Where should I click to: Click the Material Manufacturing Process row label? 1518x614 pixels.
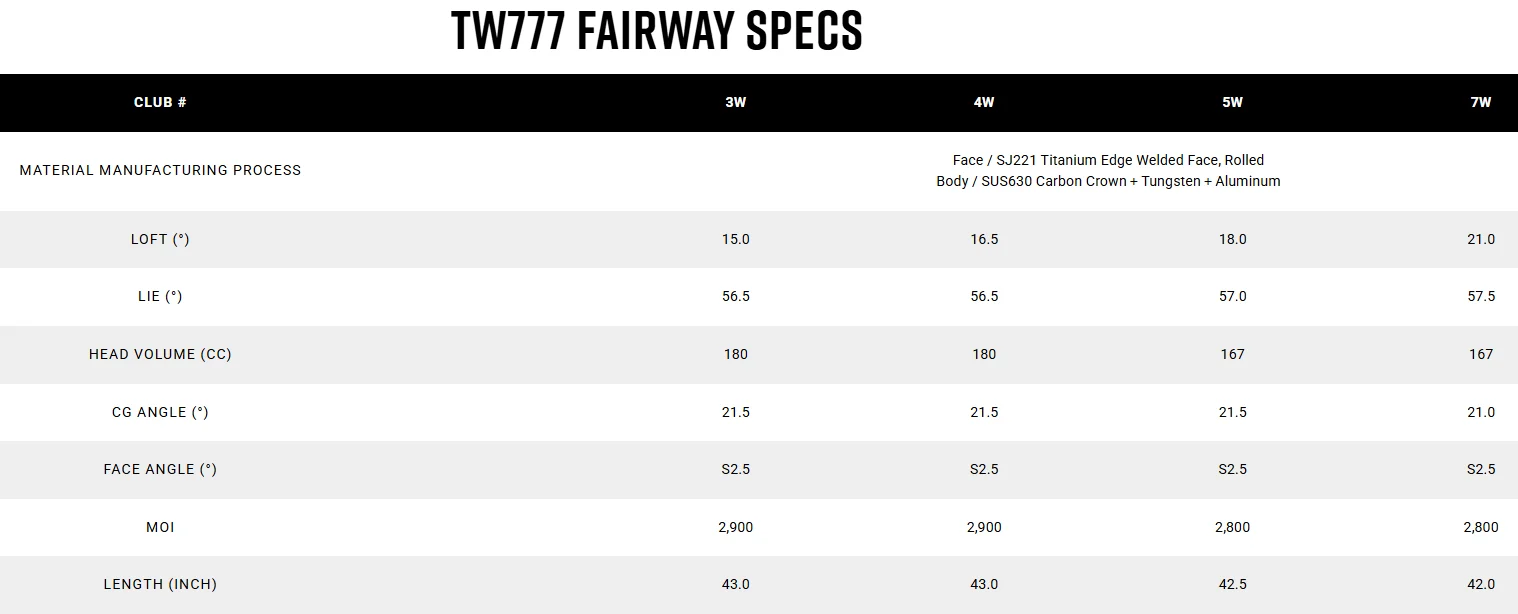click(160, 170)
